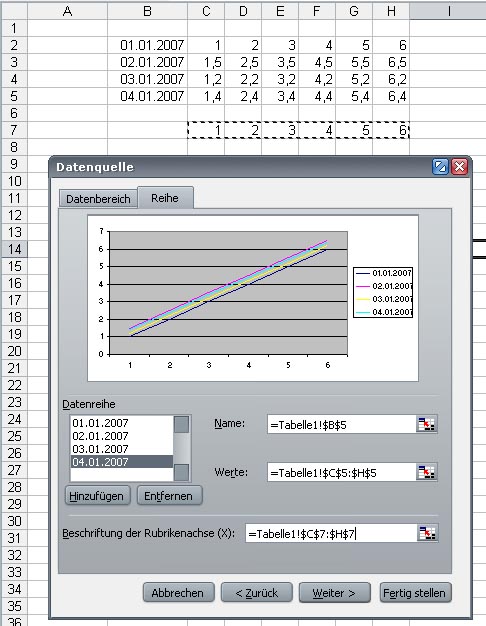Click the Datenreihe list scroll up arrow
Image resolution: width=486 pixels, height=626 pixels.
[182, 424]
